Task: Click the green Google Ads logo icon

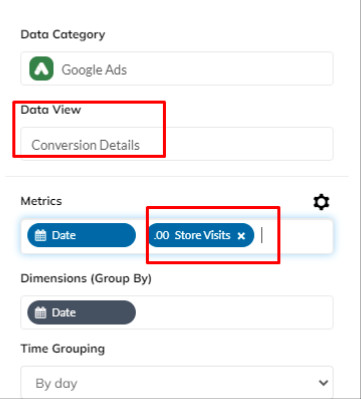Action: pos(41,69)
